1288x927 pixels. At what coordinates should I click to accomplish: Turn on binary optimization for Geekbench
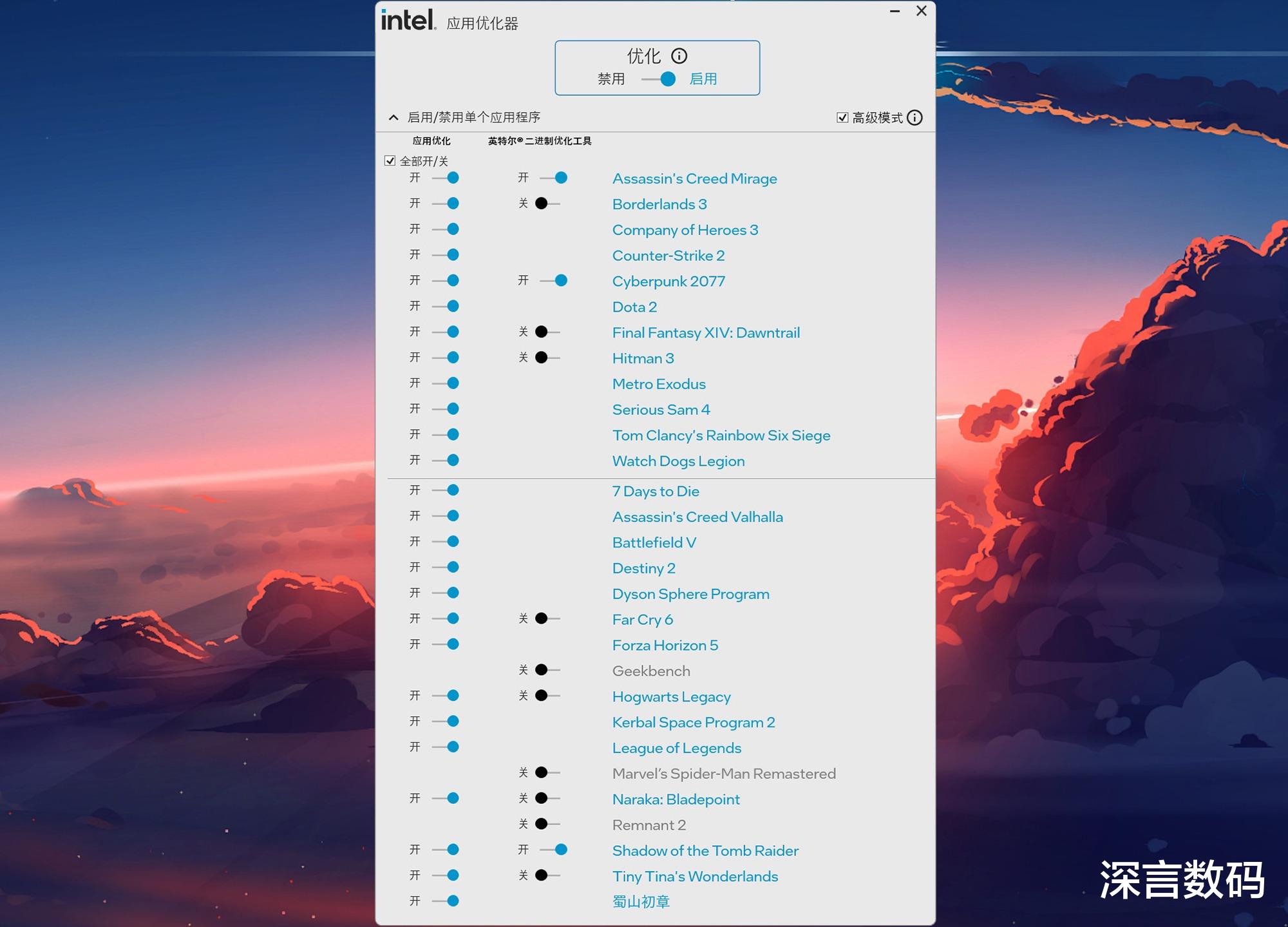tap(548, 670)
